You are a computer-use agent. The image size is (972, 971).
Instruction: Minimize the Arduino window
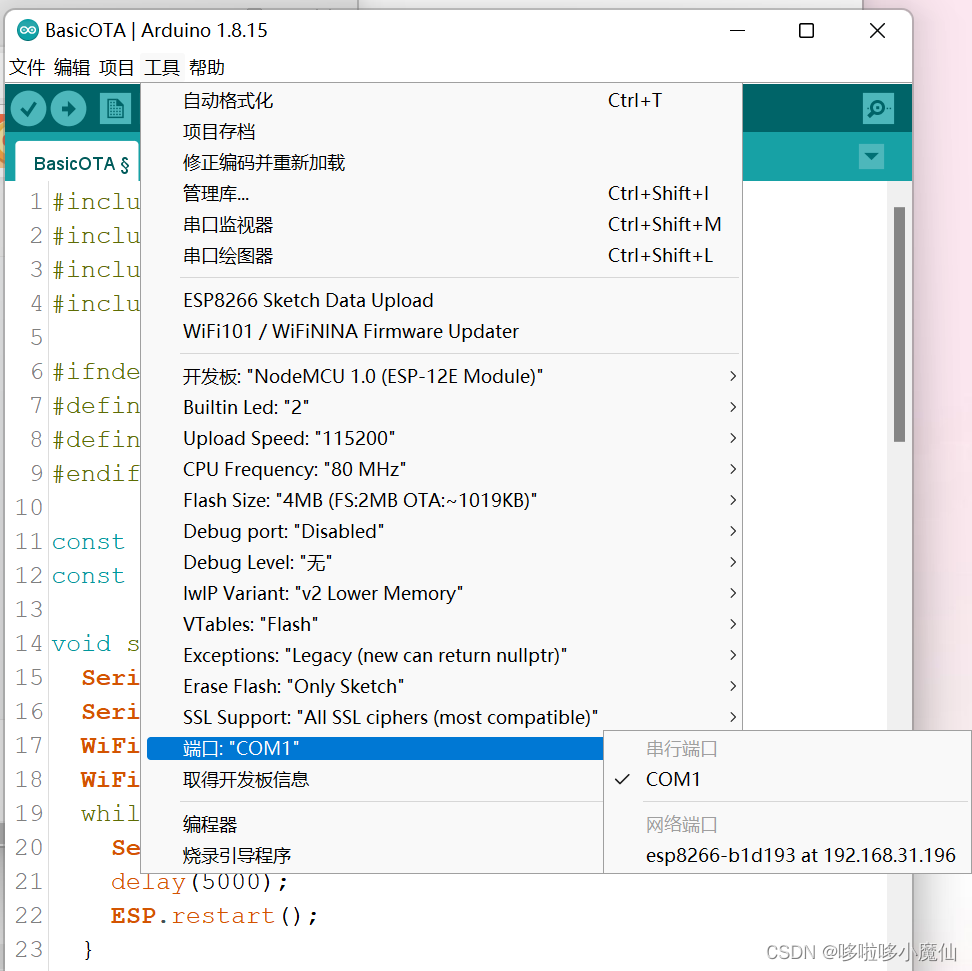pyautogui.click(x=737, y=30)
